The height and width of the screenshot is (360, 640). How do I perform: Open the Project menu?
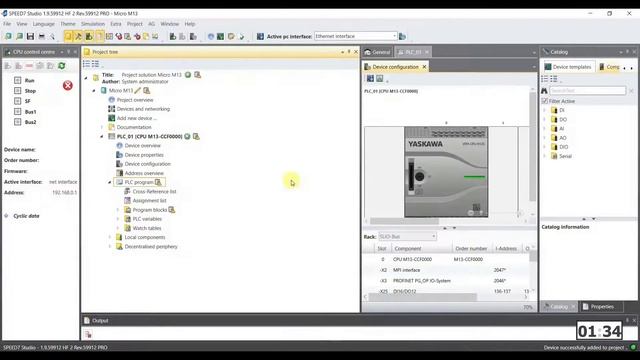coord(135,24)
